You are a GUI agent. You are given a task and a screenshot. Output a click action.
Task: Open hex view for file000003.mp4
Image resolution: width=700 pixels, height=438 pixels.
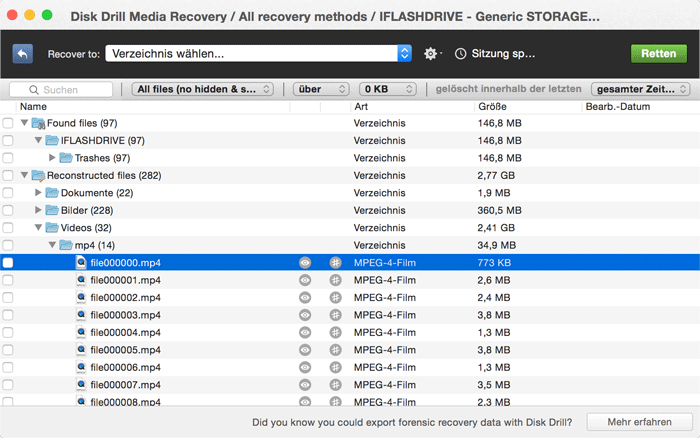[335, 315]
